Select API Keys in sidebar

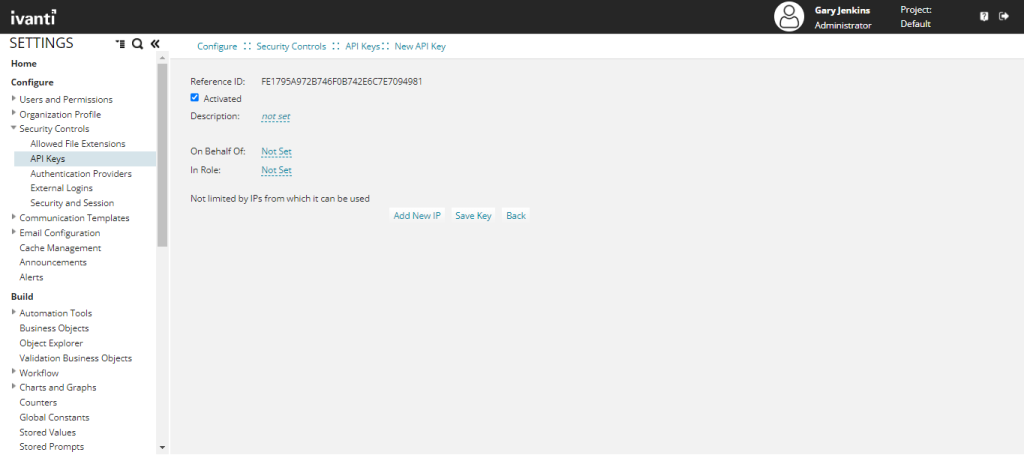(x=85, y=159)
